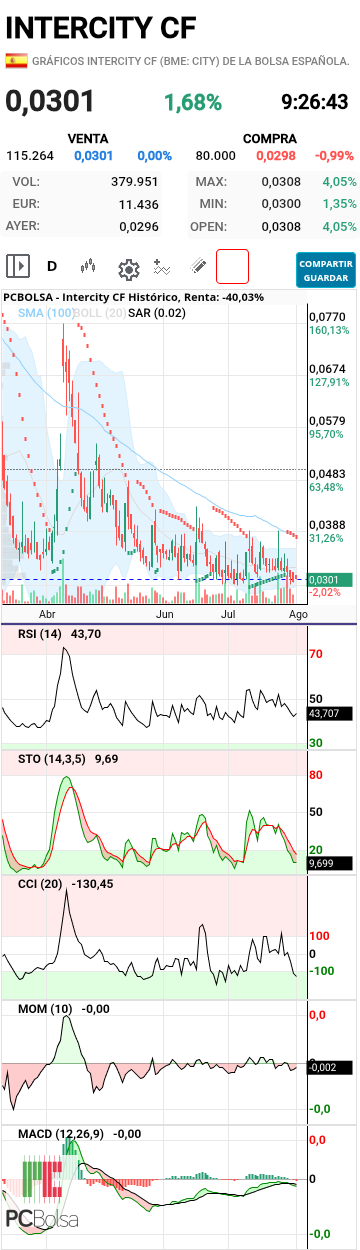Select the MACD (12,26,9) panel label
Viewport: 360px width, 1250px height.
tap(61, 1135)
